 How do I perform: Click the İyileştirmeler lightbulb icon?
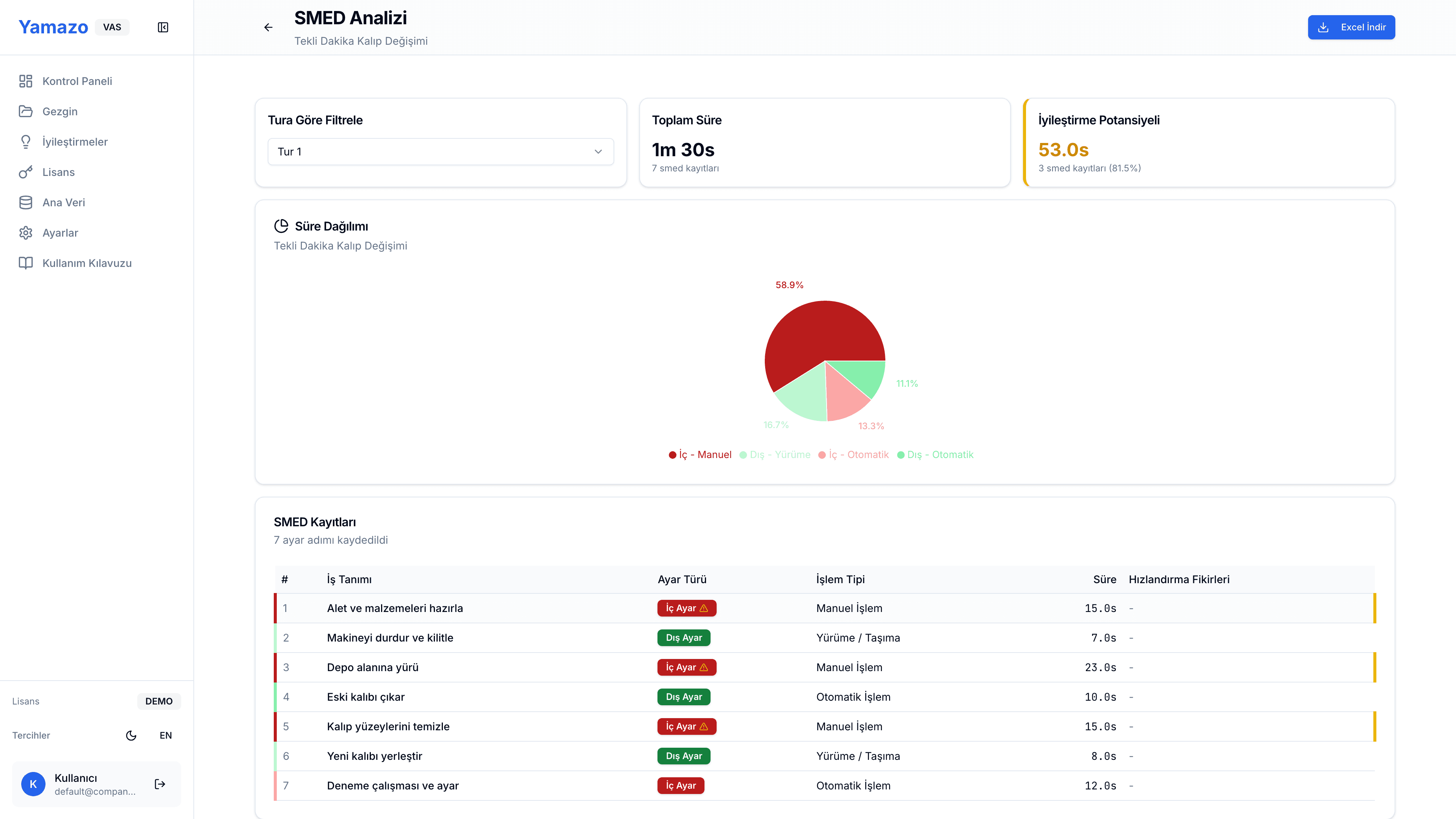coord(25,142)
